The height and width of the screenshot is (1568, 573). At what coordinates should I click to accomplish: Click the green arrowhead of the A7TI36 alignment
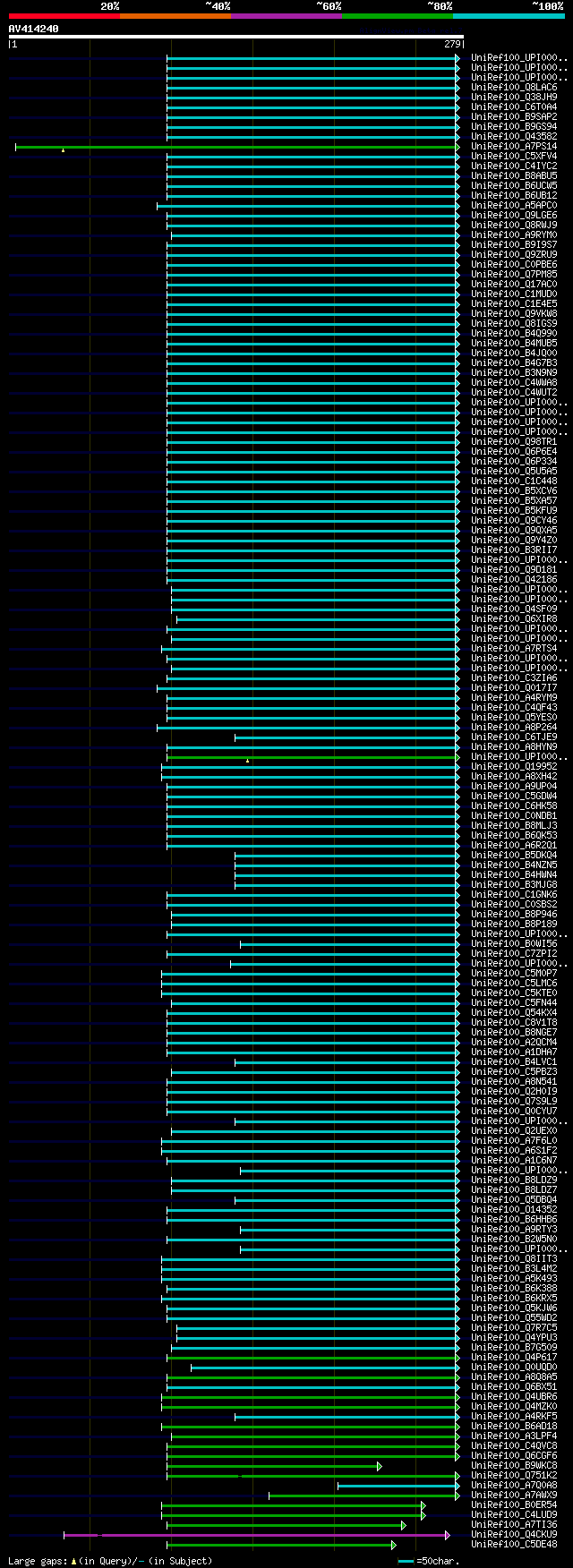point(404,1525)
